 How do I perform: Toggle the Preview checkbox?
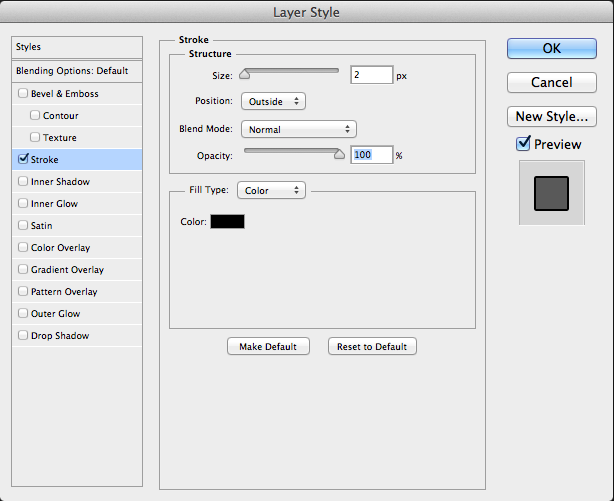click(x=523, y=143)
